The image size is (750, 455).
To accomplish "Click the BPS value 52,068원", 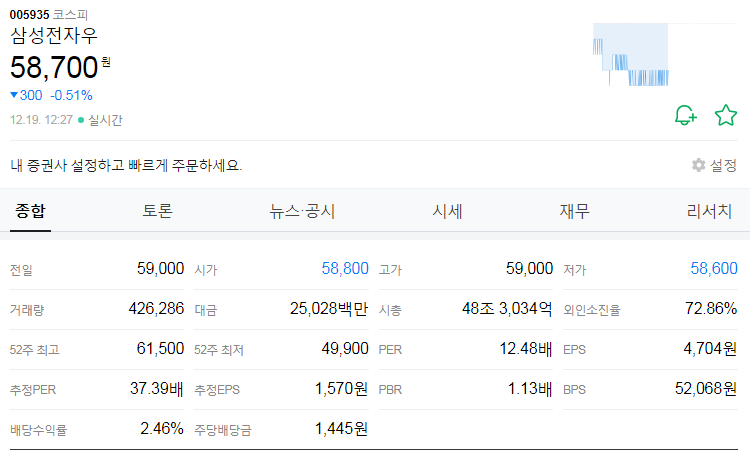I will pyautogui.click(x=706, y=388).
